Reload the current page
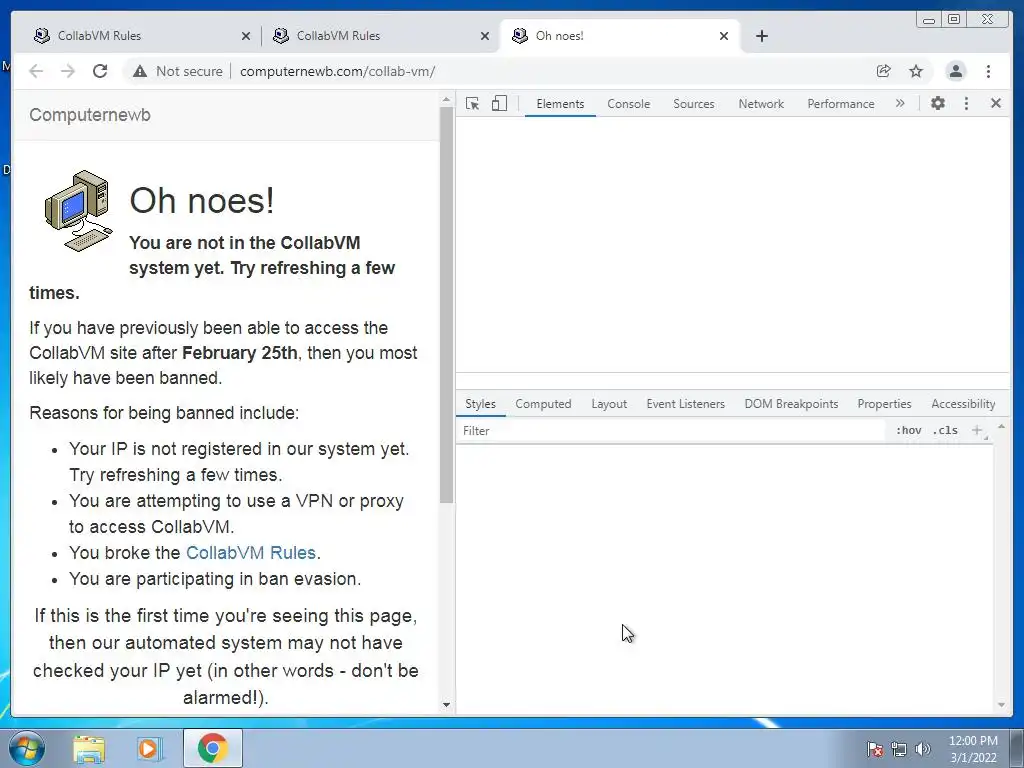1024x768 pixels. tap(100, 71)
